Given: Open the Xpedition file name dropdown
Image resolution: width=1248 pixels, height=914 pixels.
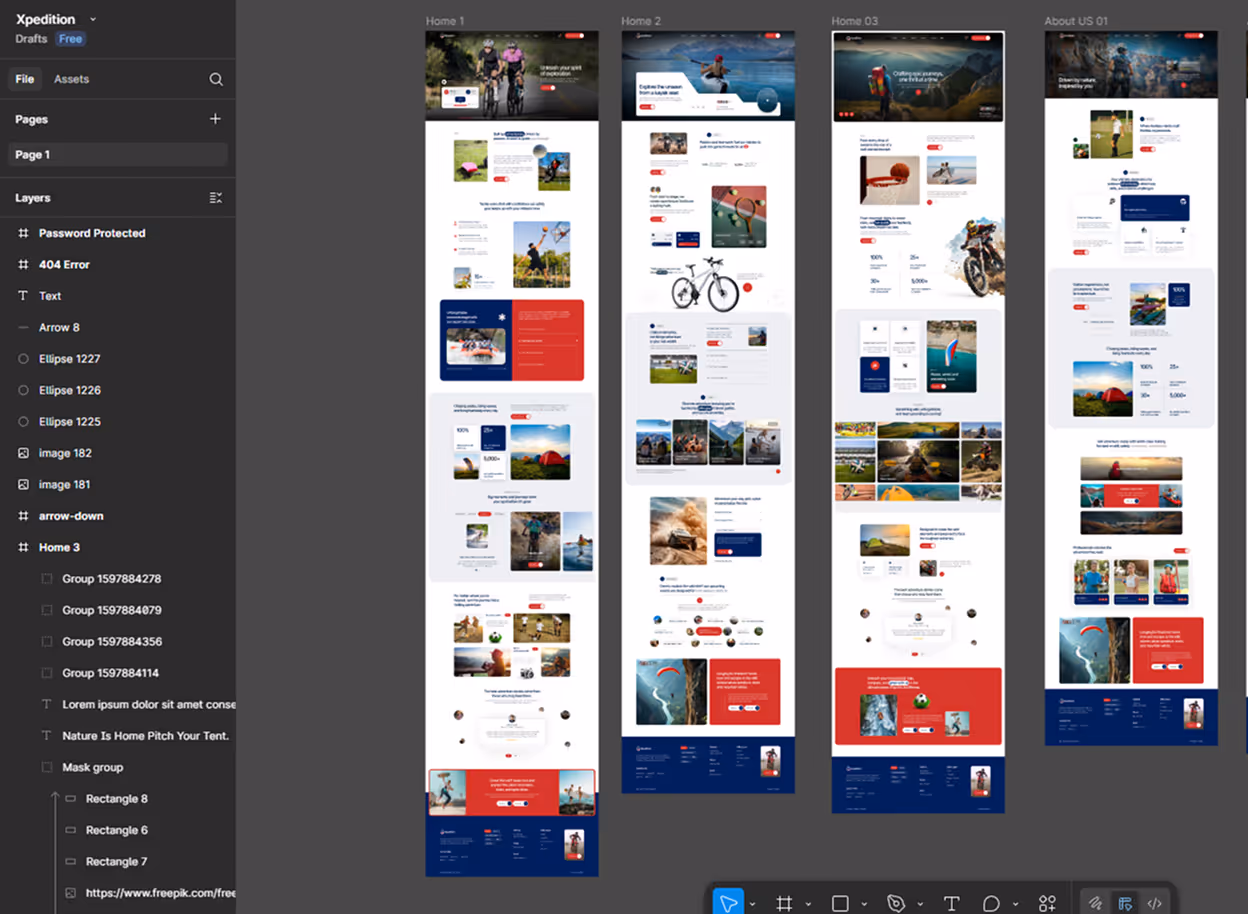Looking at the screenshot, I should point(91,18).
